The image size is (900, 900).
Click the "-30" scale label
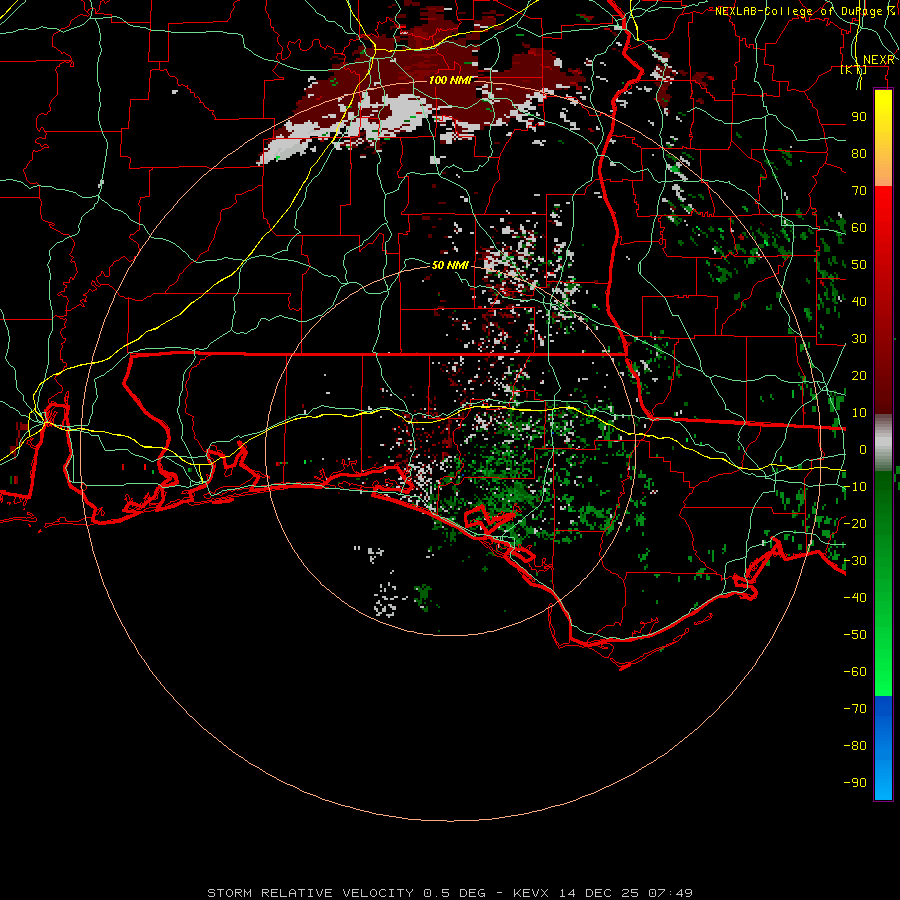[855, 561]
